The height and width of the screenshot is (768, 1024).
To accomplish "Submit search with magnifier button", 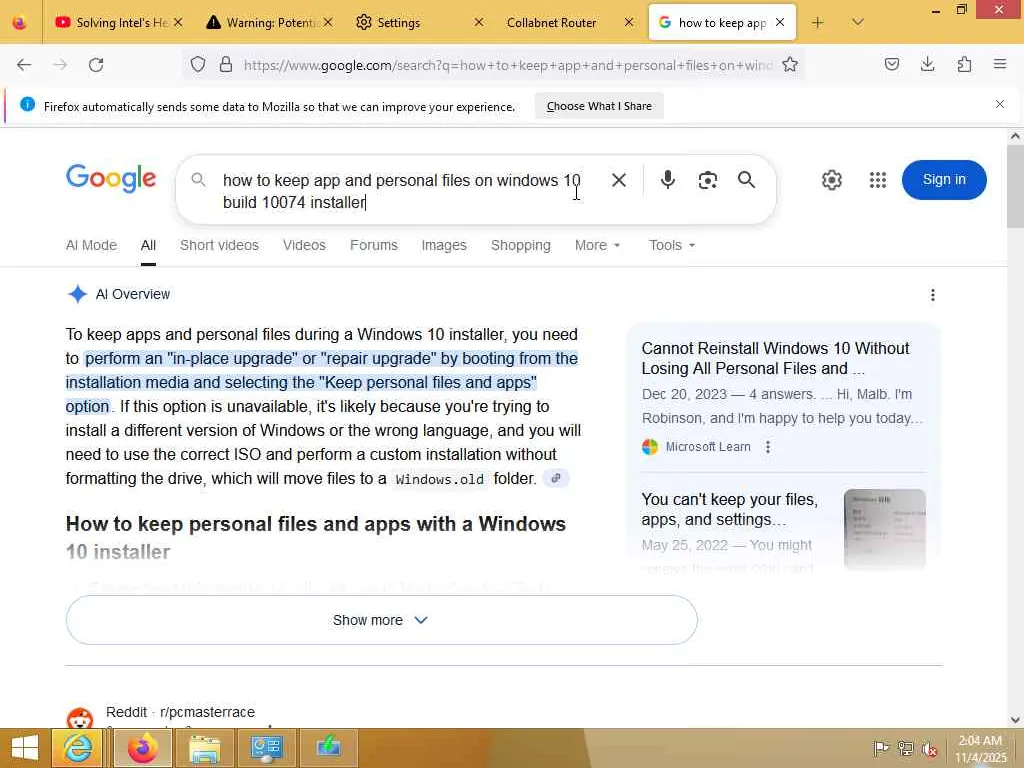I will 746,180.
